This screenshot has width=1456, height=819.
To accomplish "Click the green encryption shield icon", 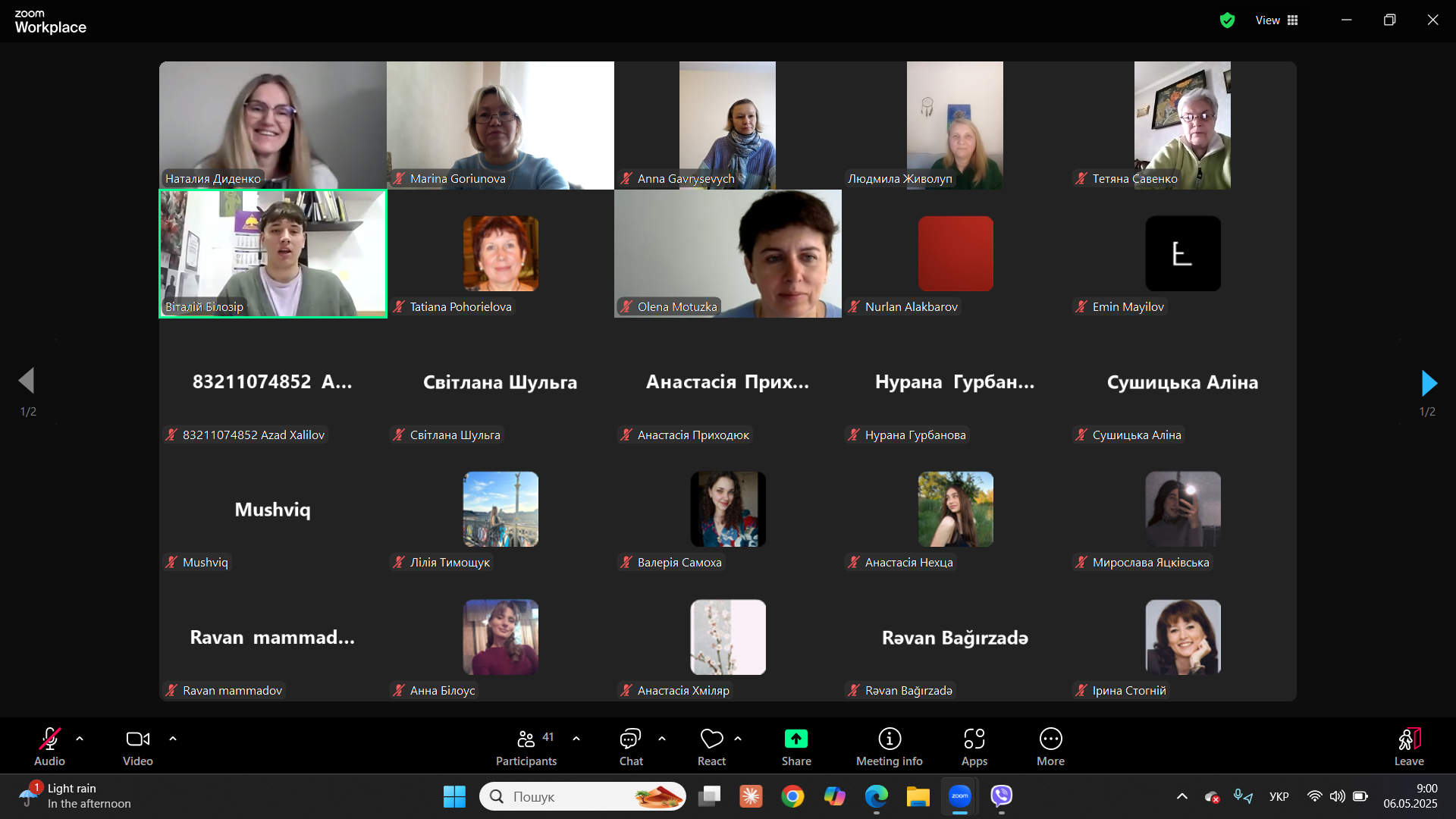I will coord(1227,20).
